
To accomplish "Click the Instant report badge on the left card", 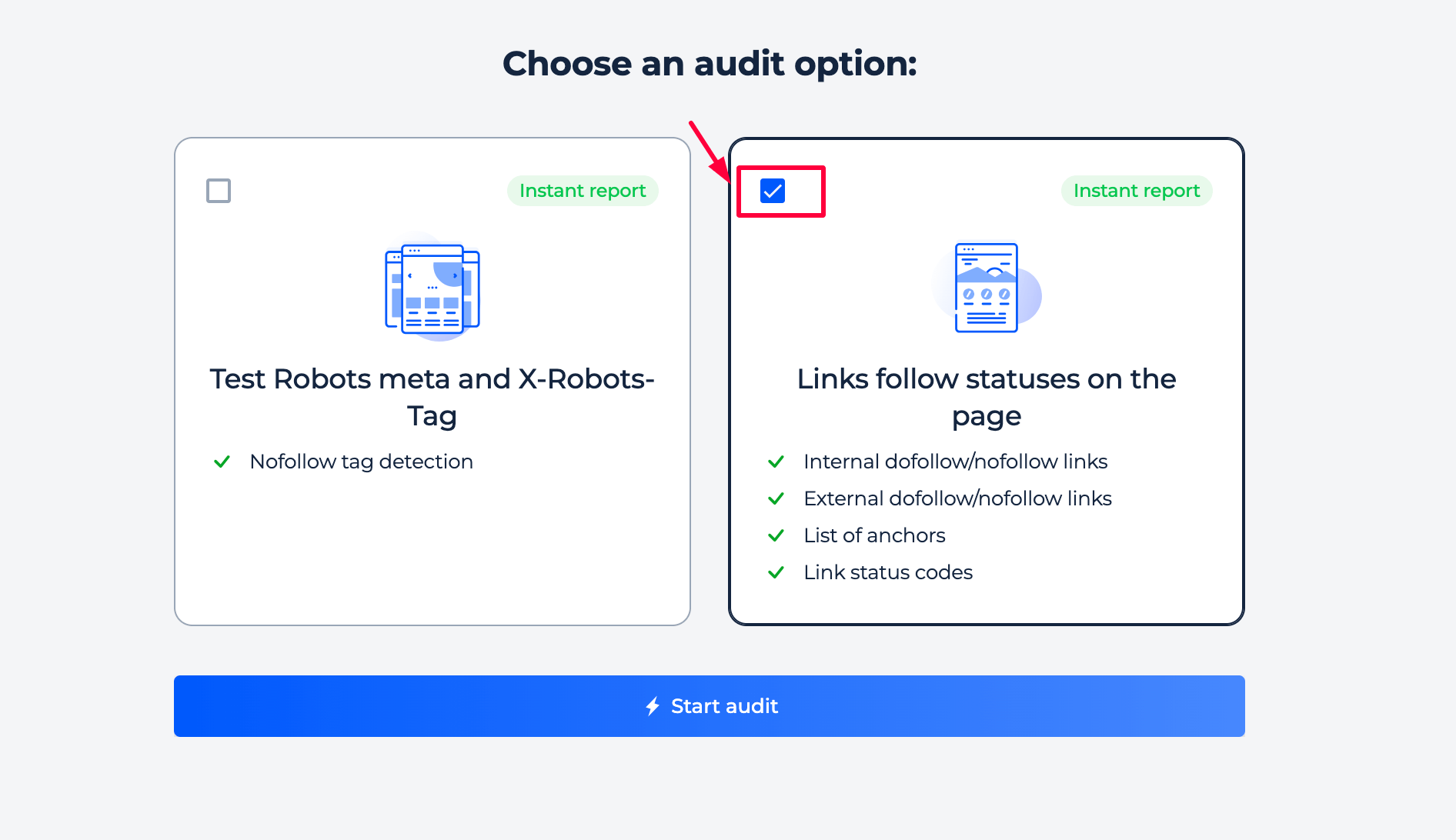I will pyautogui.click(x=583, y=190).
